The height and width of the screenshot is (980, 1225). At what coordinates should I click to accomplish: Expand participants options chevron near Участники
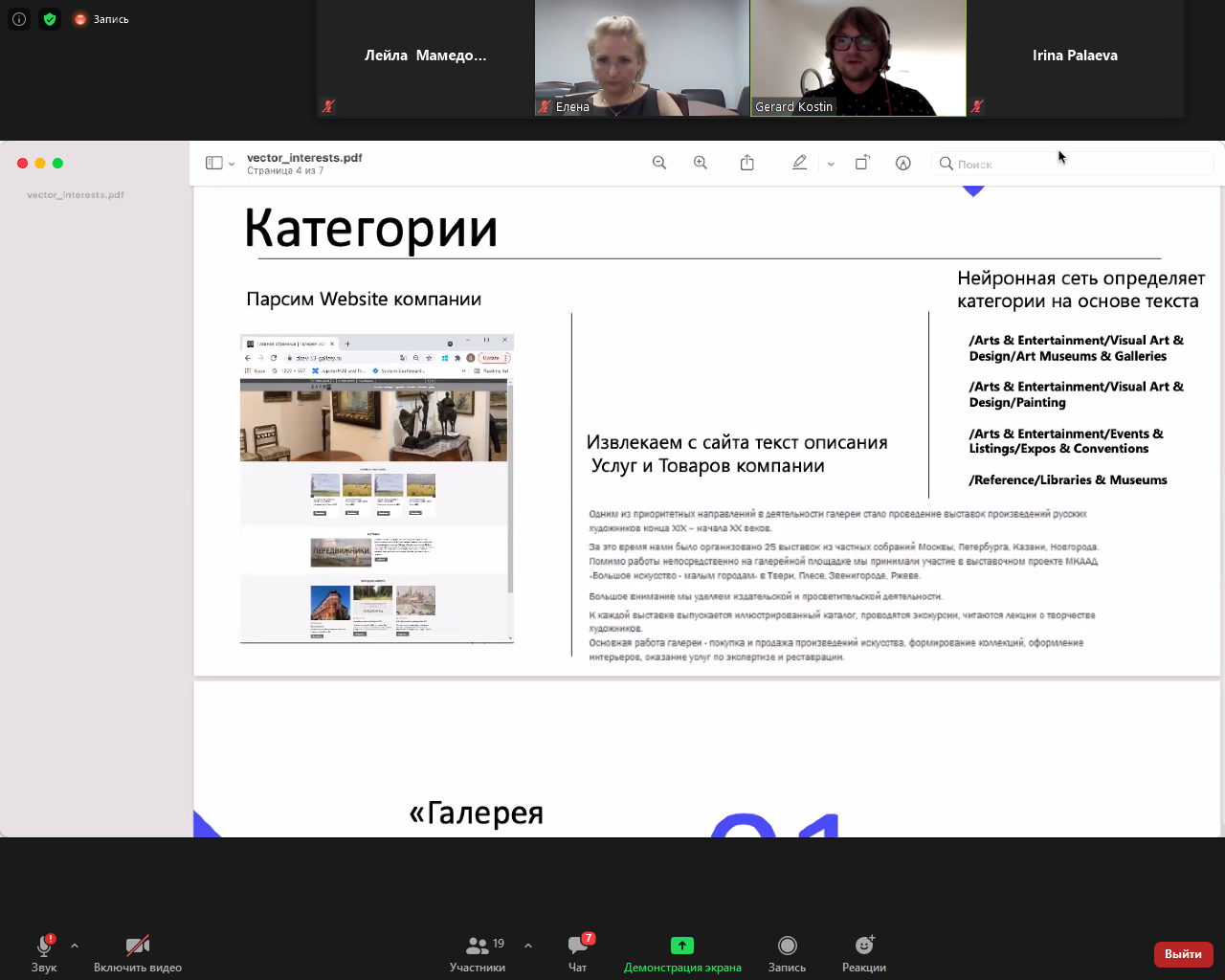pos(528,945)
